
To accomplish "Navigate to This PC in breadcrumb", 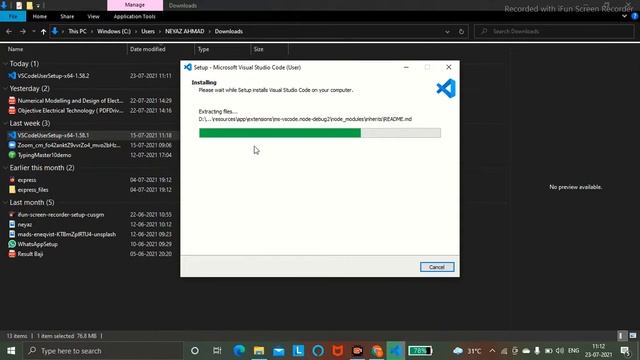I will 77,31.
